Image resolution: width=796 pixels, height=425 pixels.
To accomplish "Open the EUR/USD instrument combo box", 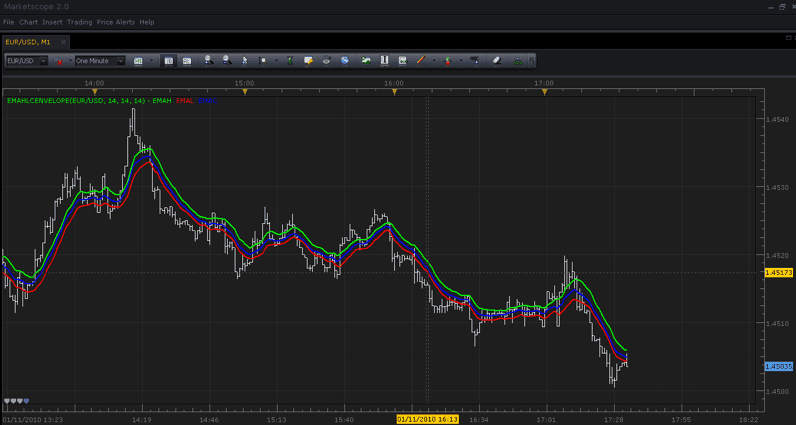I will pyautogui.click(x=26, y=61).
